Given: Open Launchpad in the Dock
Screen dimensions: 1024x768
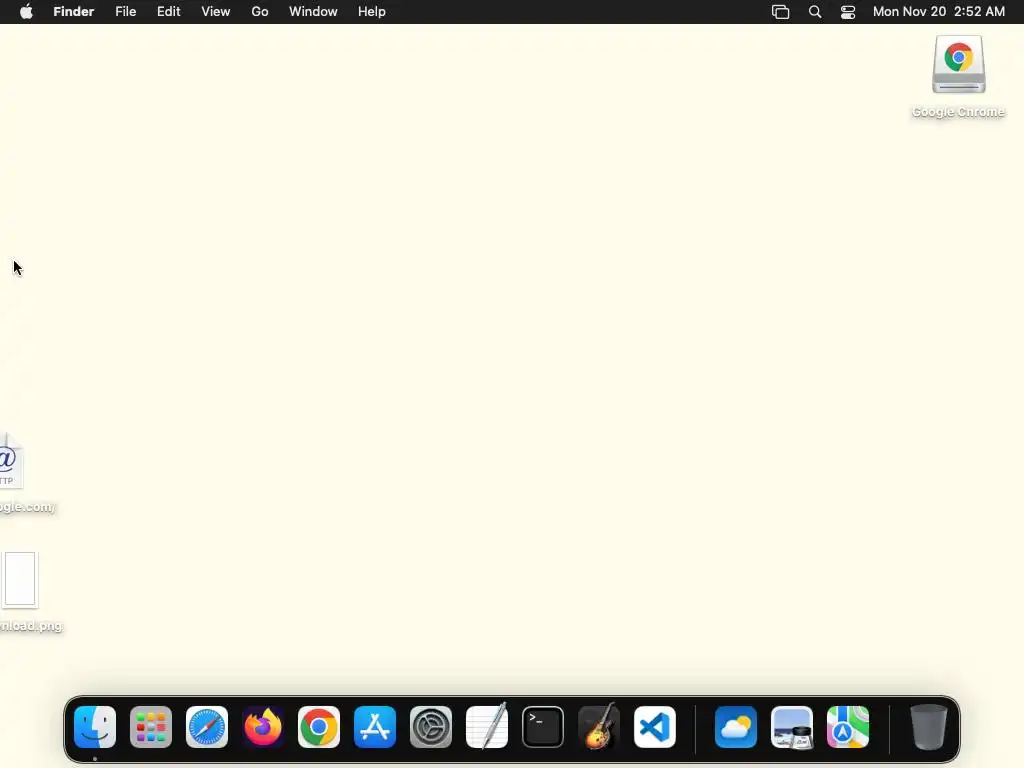Looking at the screenshot, I should tap(151, 727).
